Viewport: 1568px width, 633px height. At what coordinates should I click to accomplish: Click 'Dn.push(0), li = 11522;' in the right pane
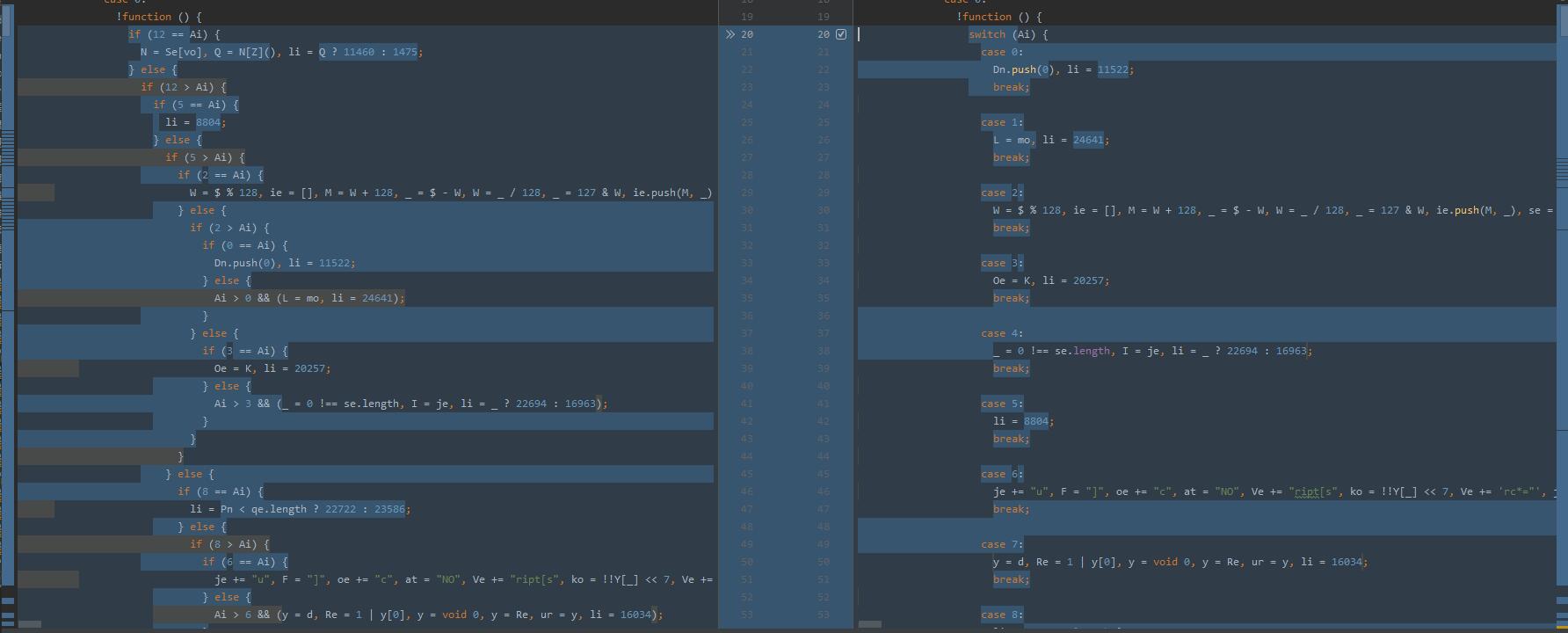(1063, 69)
